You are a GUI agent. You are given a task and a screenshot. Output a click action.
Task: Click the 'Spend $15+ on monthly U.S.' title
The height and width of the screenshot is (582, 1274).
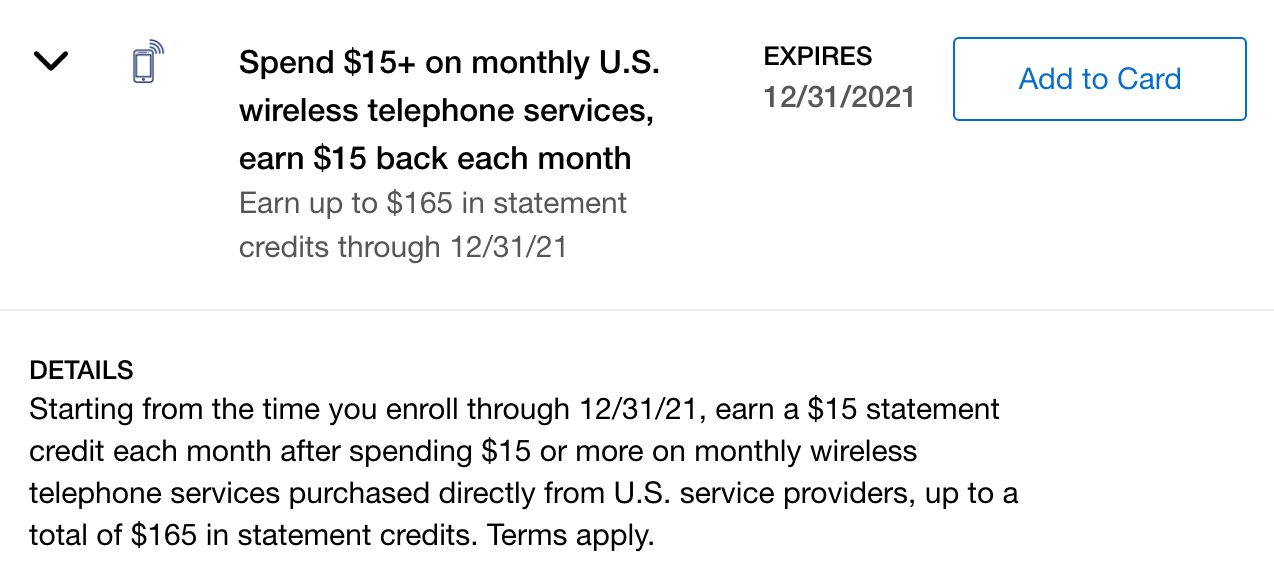pos(449,63)
